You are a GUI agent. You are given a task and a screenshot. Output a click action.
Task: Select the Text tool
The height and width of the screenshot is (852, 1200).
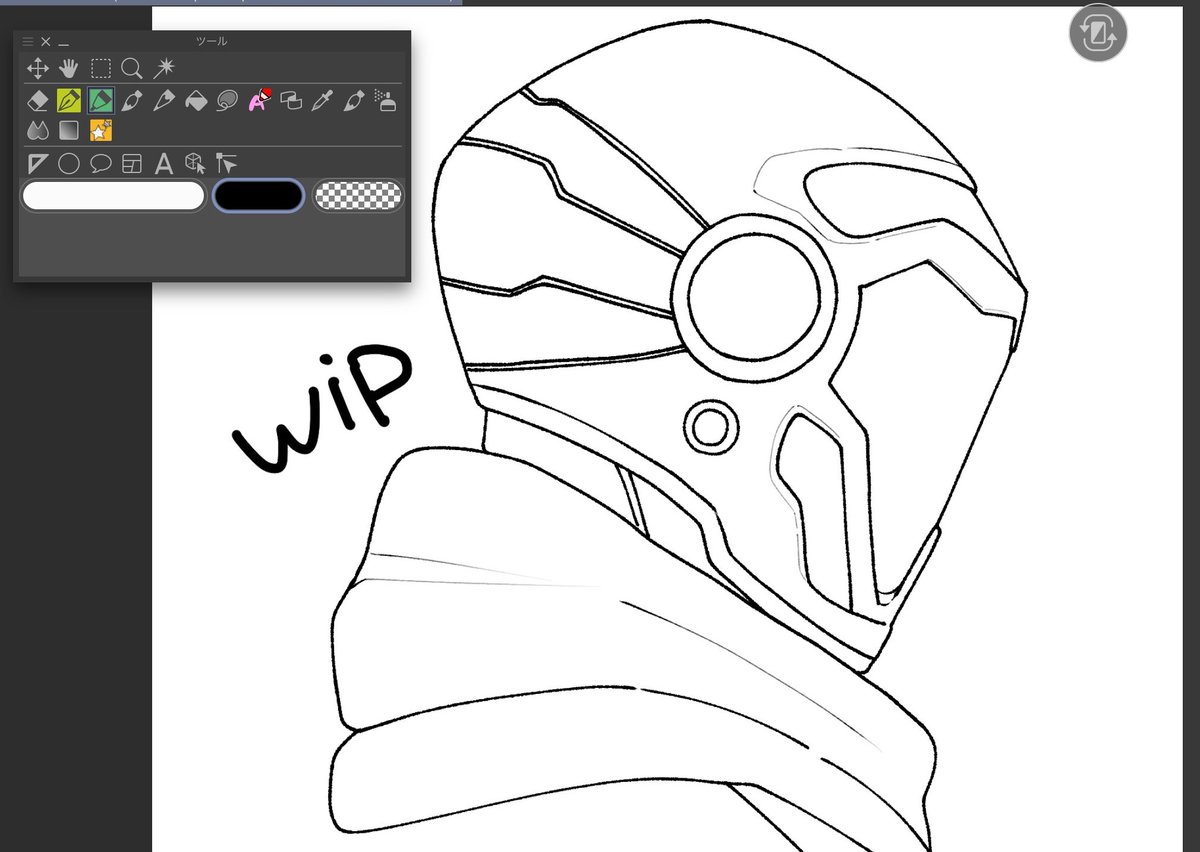pos(164,163)
